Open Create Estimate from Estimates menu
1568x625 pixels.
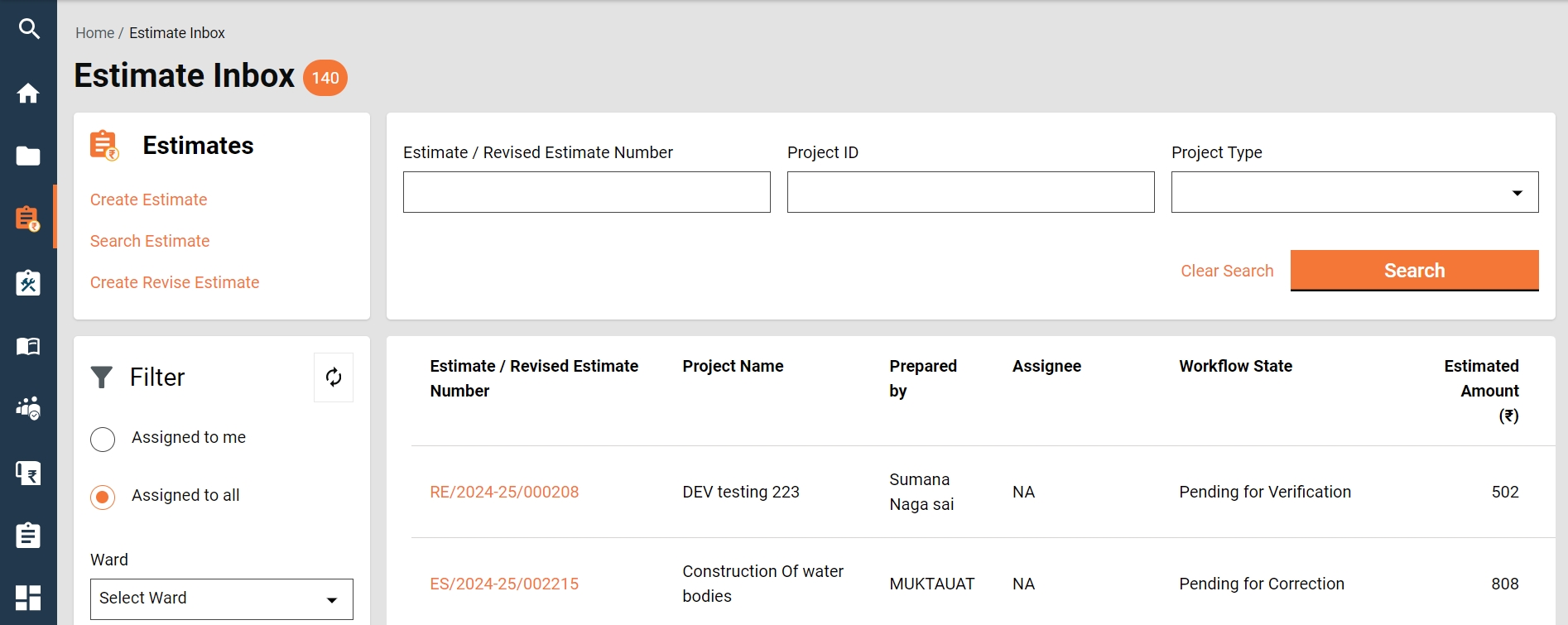pyautogui.click(x=149, y=200)
